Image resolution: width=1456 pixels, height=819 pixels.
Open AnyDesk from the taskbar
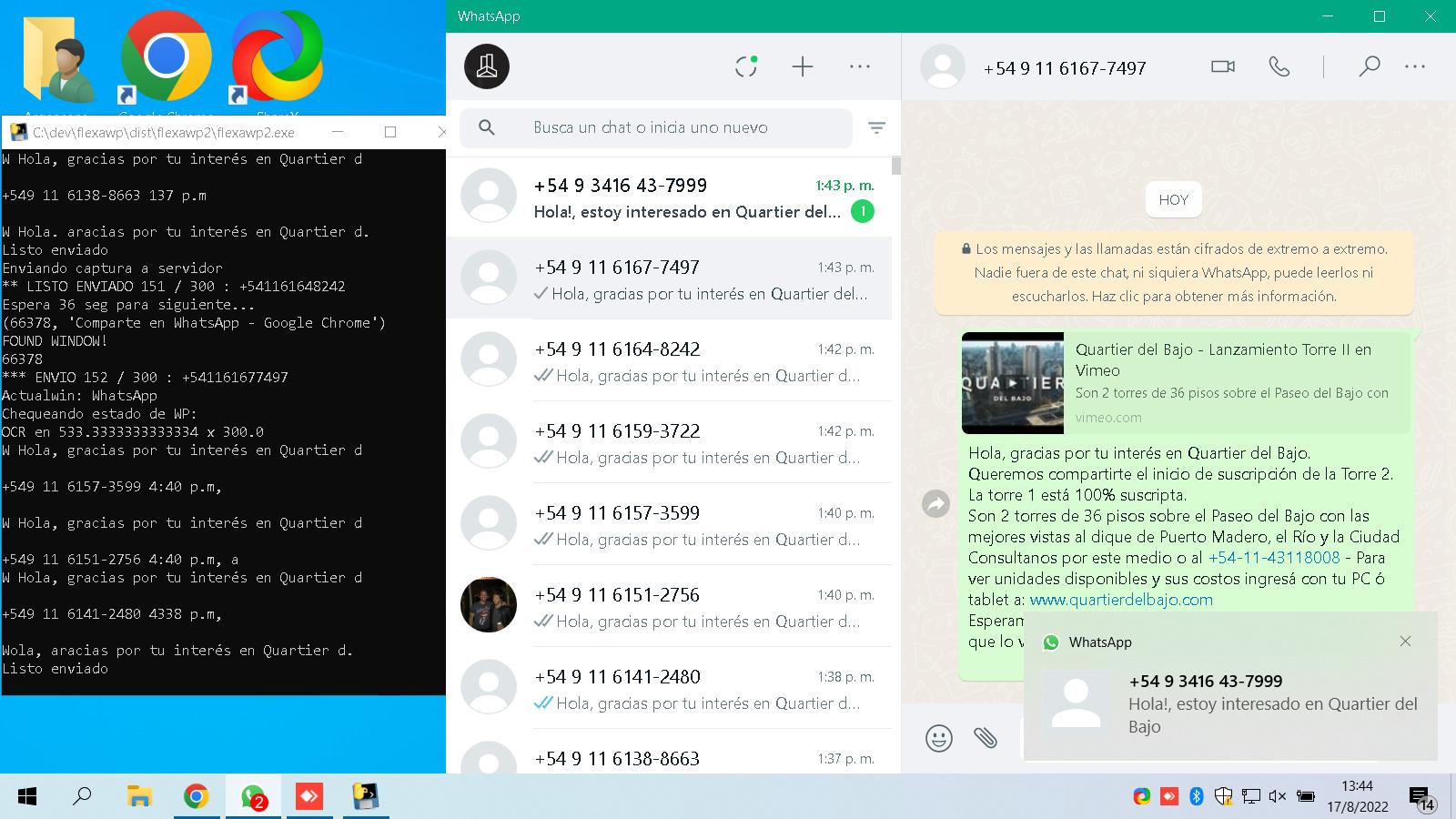point(309,797)
